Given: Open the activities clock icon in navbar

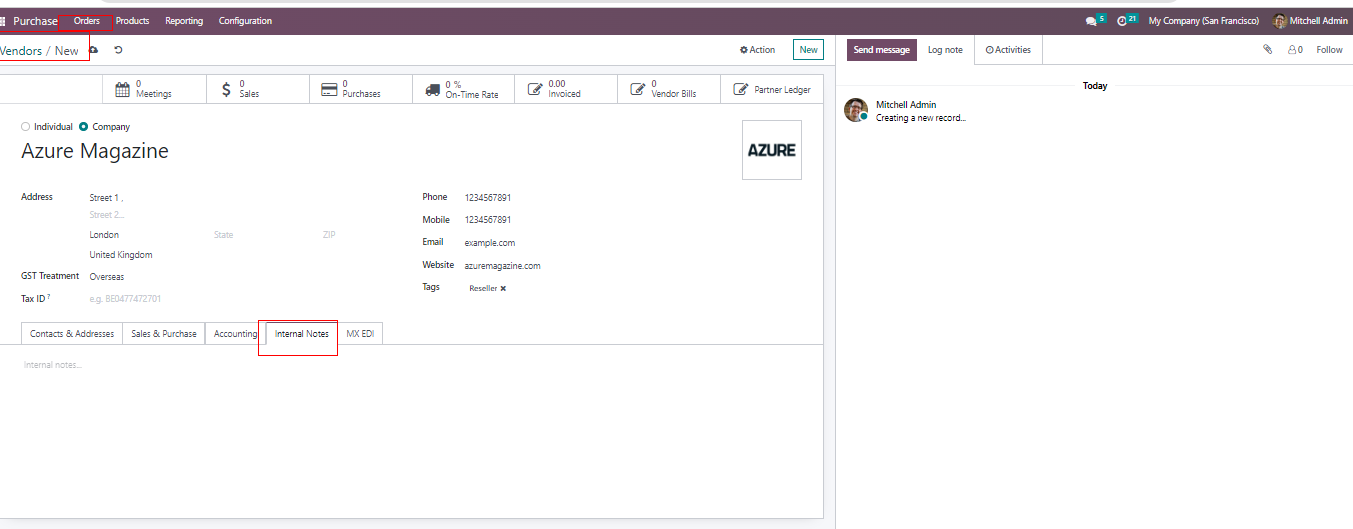Looking at the screenshot, I should (x=1123, y=21).
